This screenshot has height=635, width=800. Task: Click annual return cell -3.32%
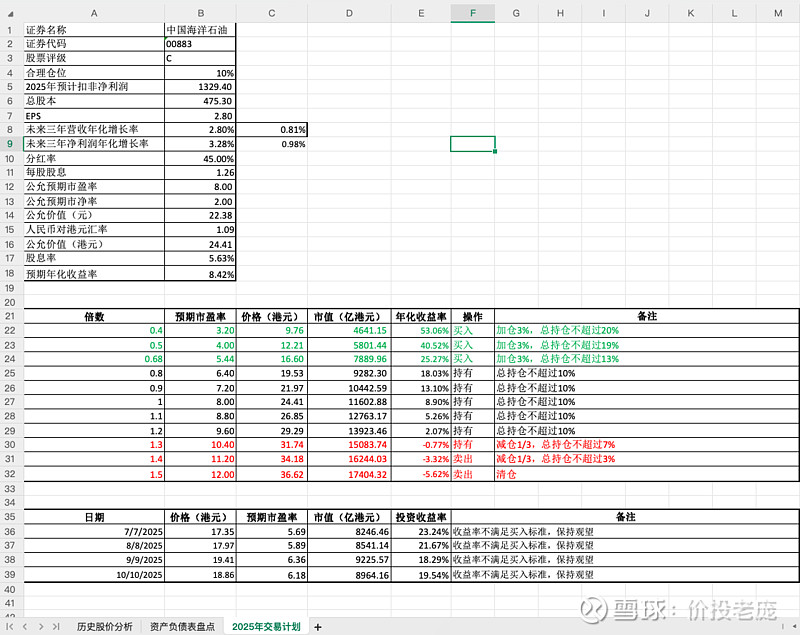click(x=421, y=459)
